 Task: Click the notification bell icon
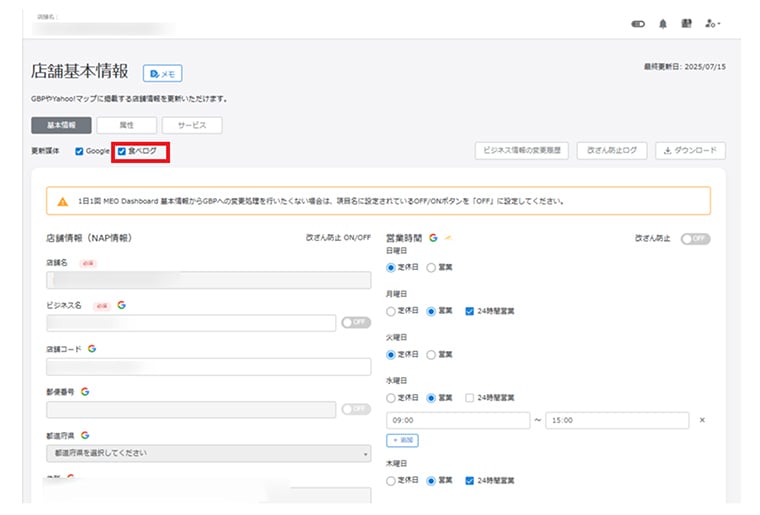pyautogui.click(x=662, y=22)
